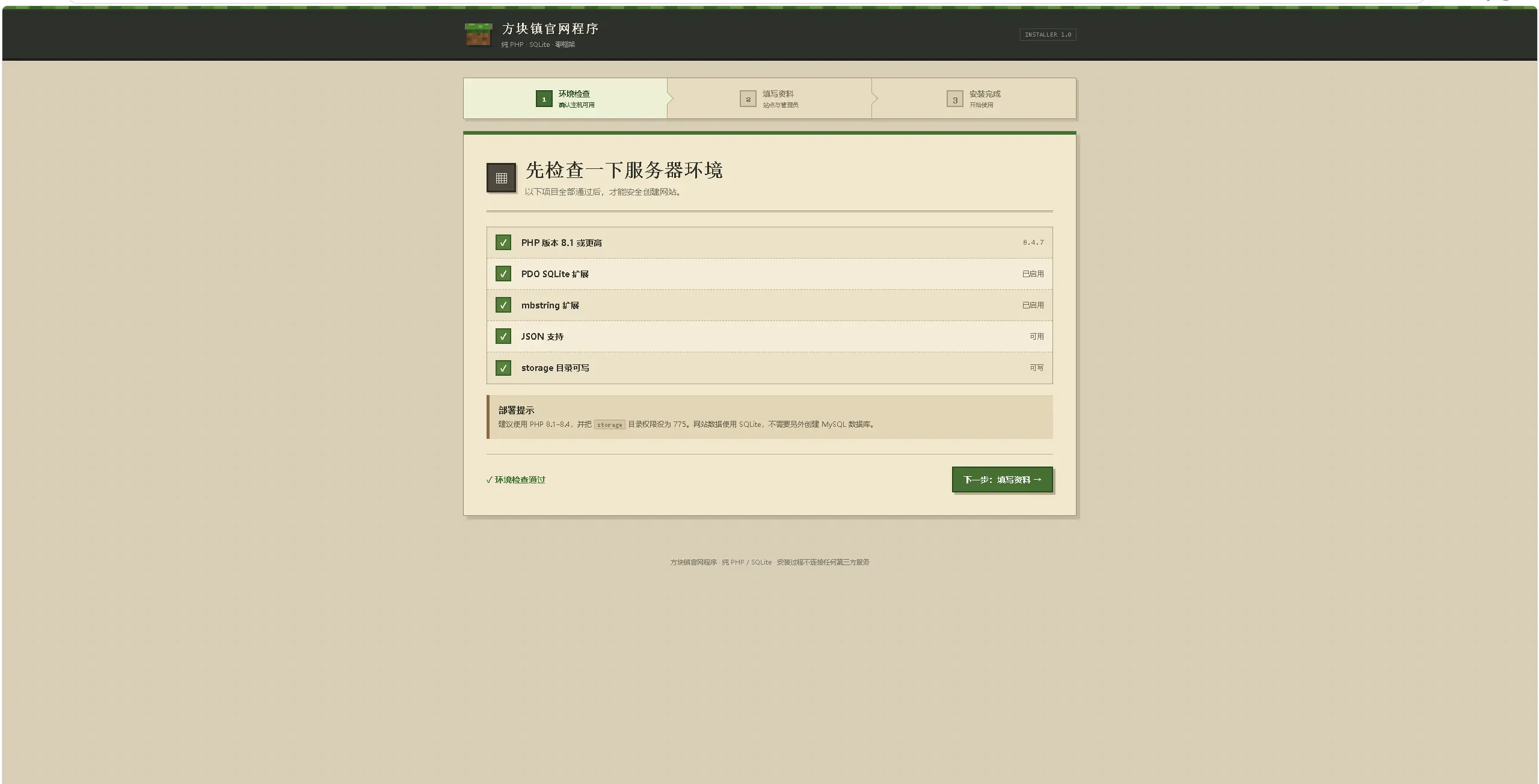Click 已启用 value in mbstring row
The width and height of the screenshot is (1539, 784).
(1033, 305)
